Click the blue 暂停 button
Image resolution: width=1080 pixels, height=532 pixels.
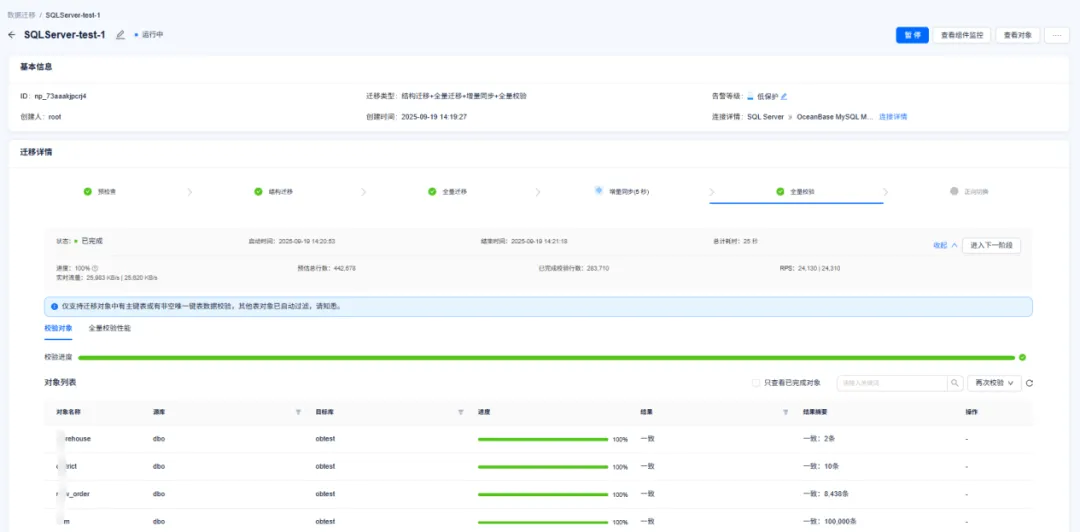pos(912,35)
